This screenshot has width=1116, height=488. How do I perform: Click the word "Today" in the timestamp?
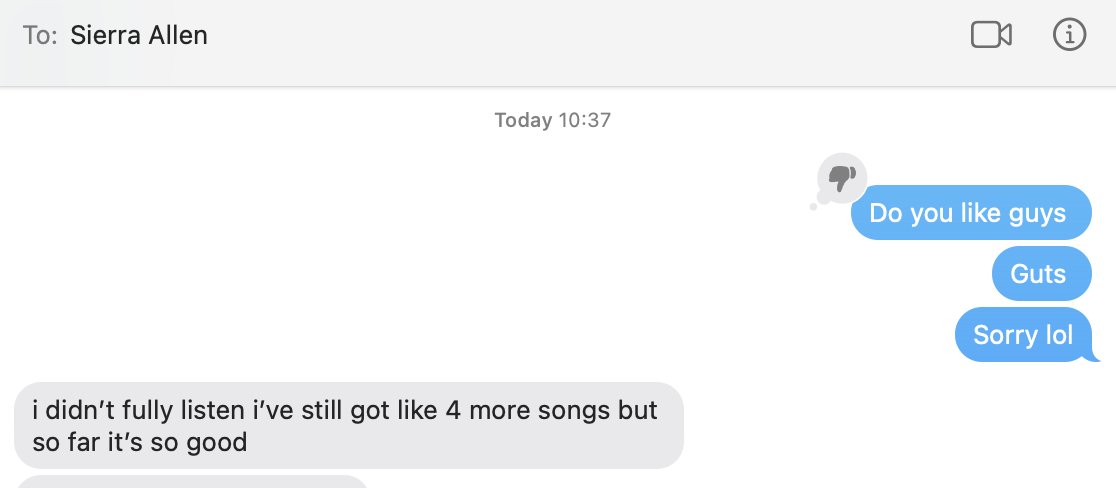pyautogui.click(x=523, y=120)
